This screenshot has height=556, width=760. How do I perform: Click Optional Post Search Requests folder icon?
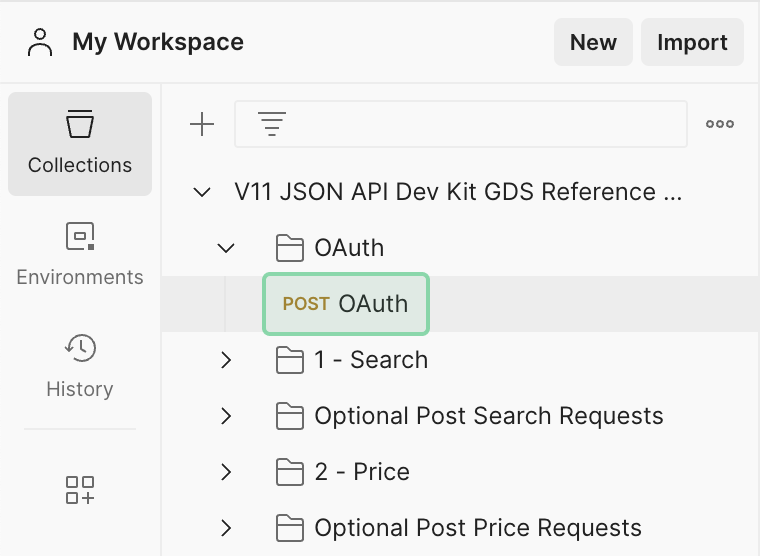[x=290, y=416]
